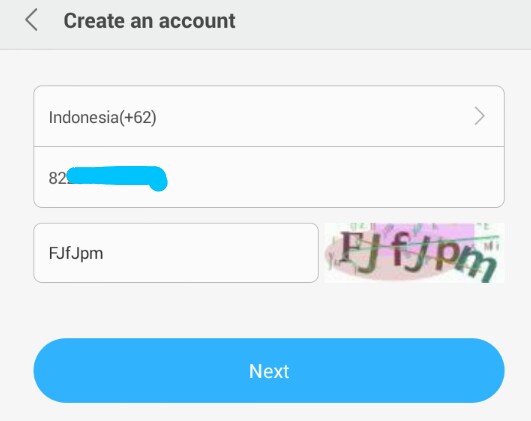This screenshot has height=421, width=531.
Task: Open the country picker chevron arrow
Action: pos(479,116)
